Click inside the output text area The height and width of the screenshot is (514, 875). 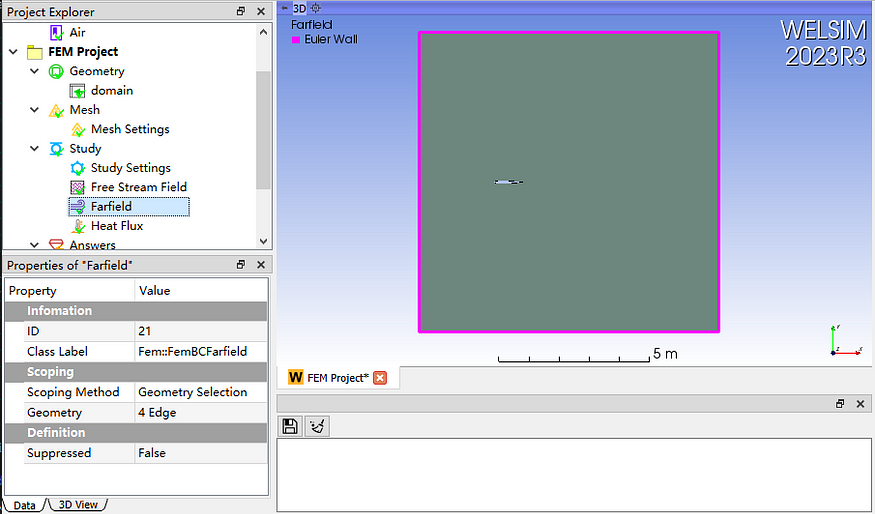click(x=574, y=474)
